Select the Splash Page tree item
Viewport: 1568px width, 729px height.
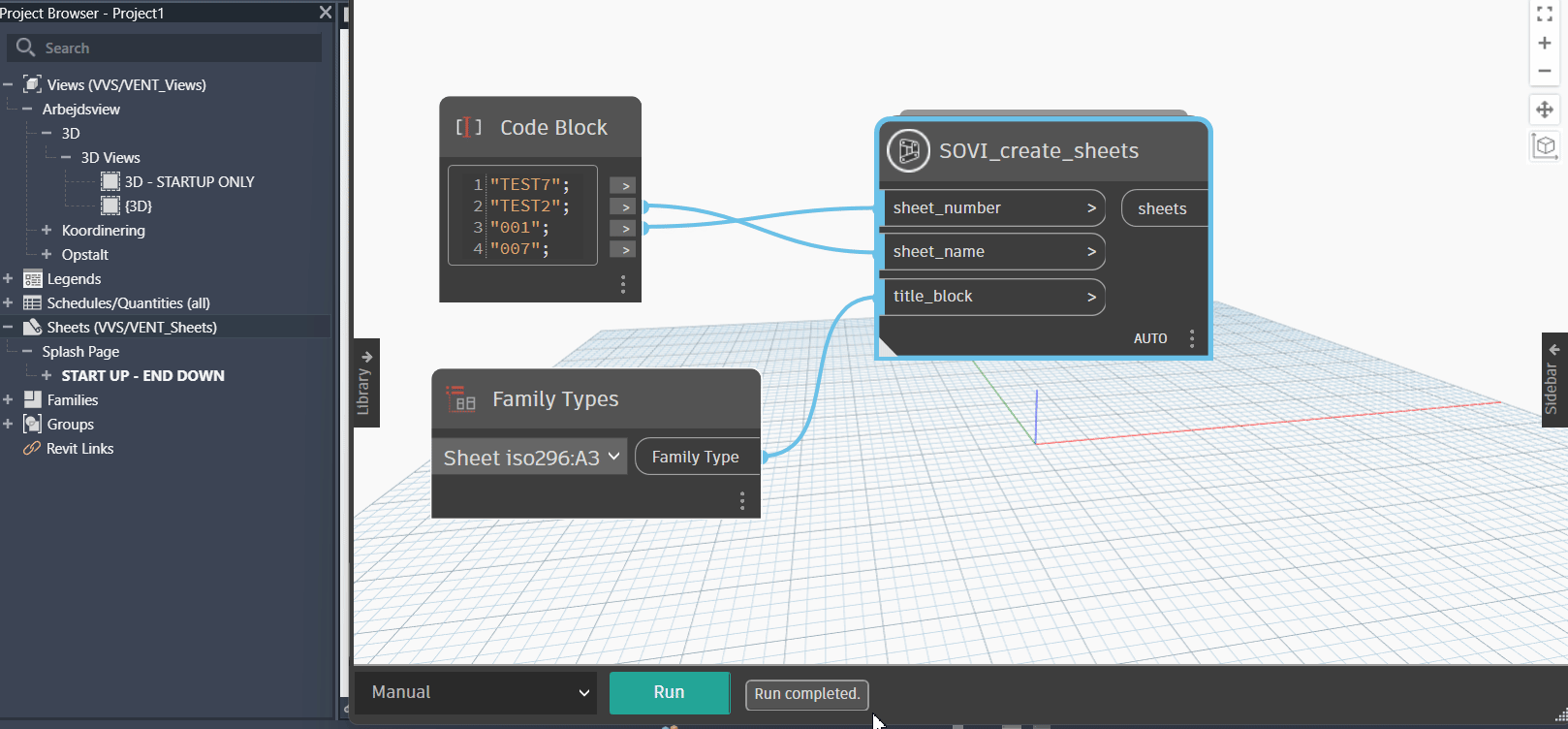80,351
